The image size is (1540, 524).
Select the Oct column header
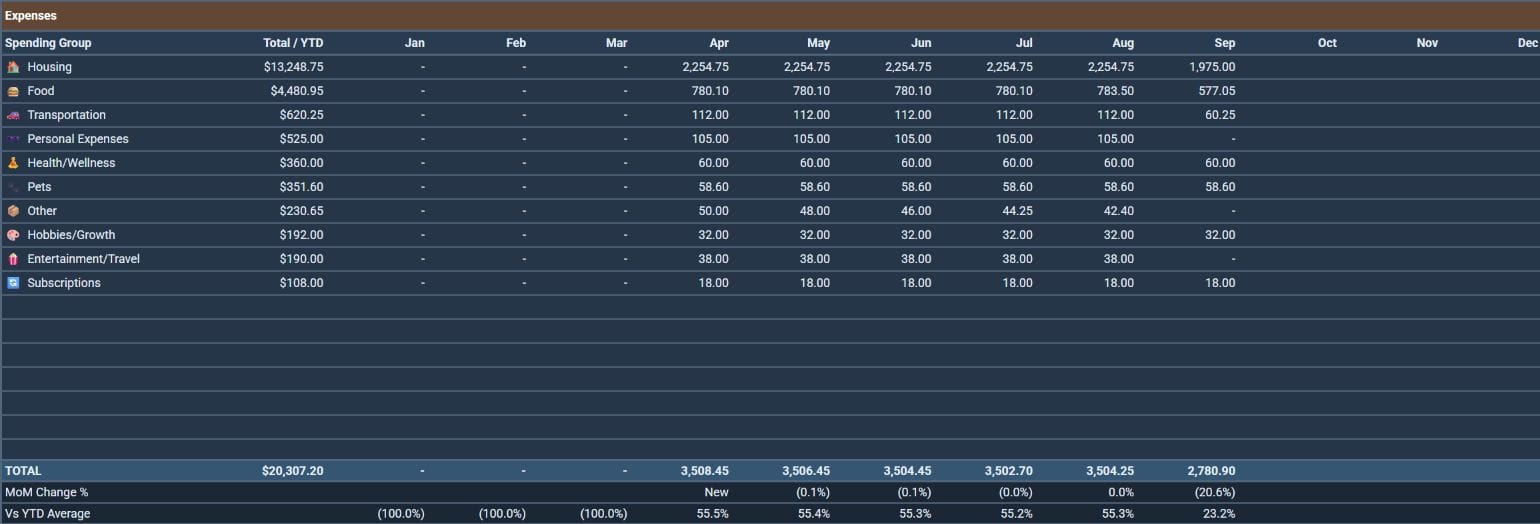[x=1327, y=43]
